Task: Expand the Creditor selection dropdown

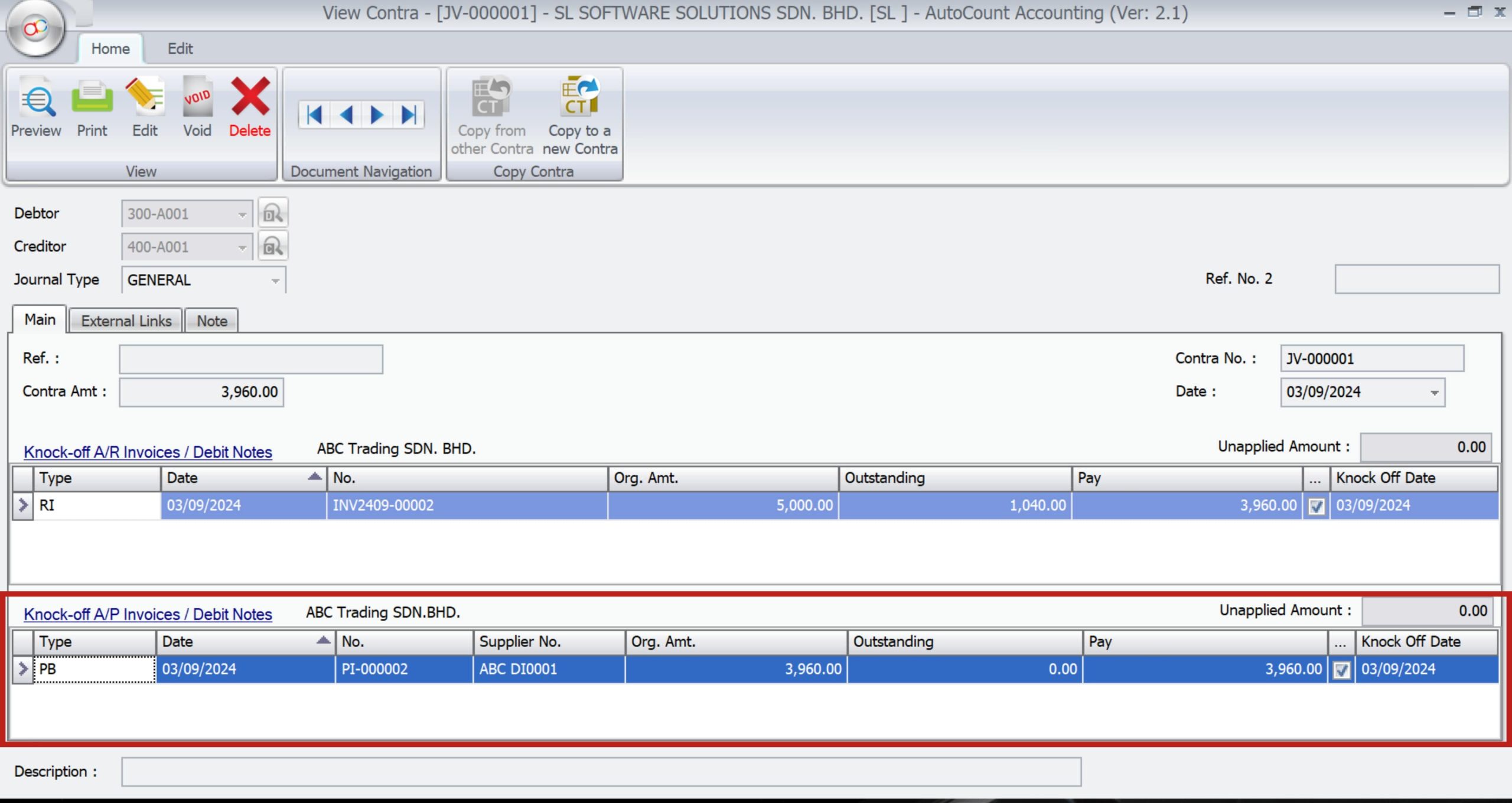Action: pos(243,247)
